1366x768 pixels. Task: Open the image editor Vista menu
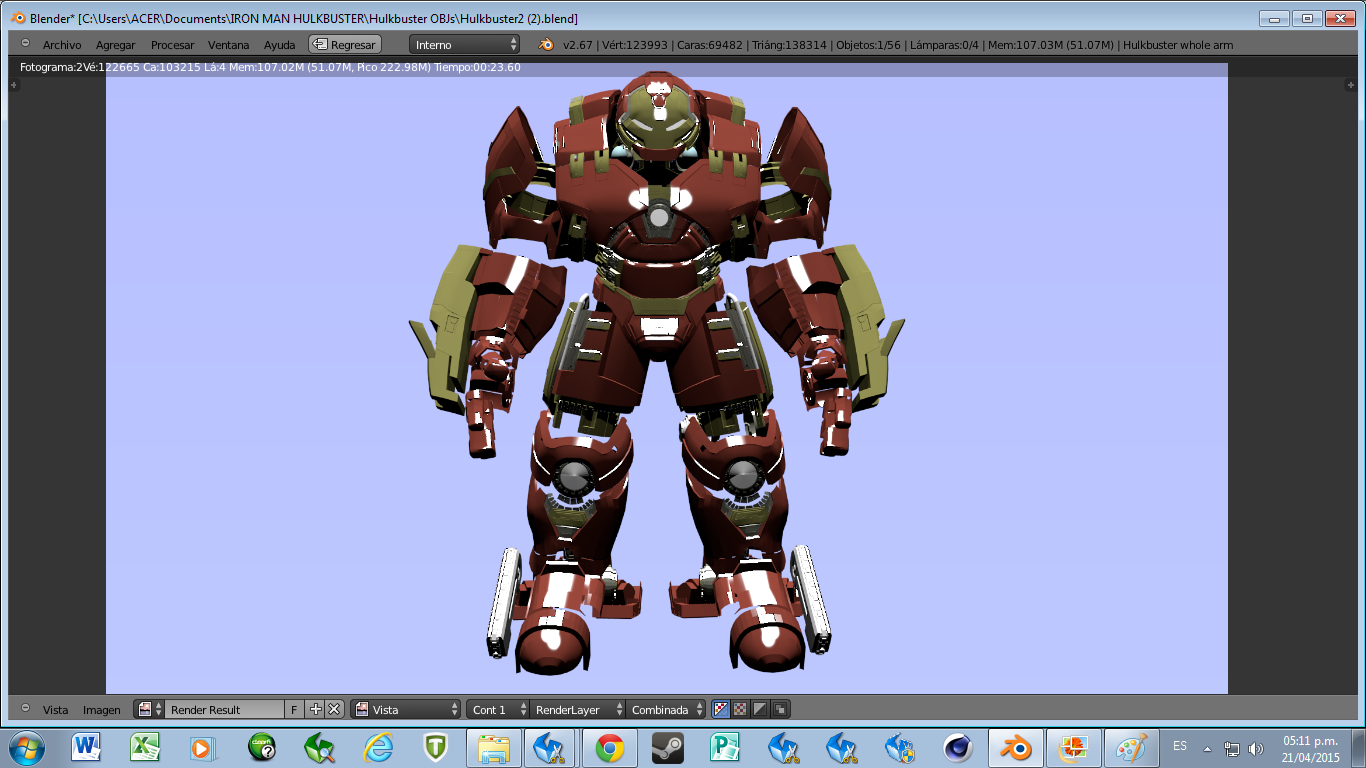click(x=55, y=710)
